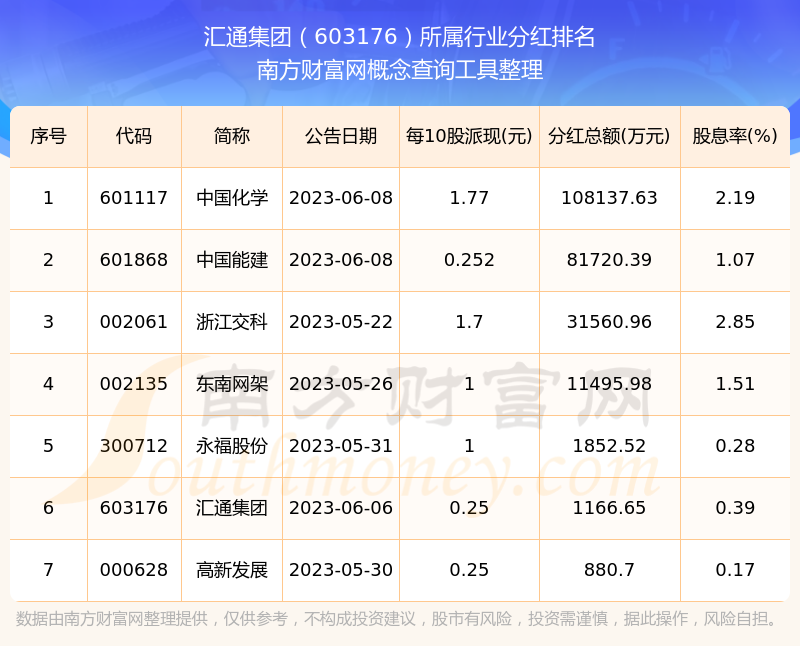The width and height of the screenshot is (800, 668).
Task: Select stock name '中国能建'
Action: (232, 260)
